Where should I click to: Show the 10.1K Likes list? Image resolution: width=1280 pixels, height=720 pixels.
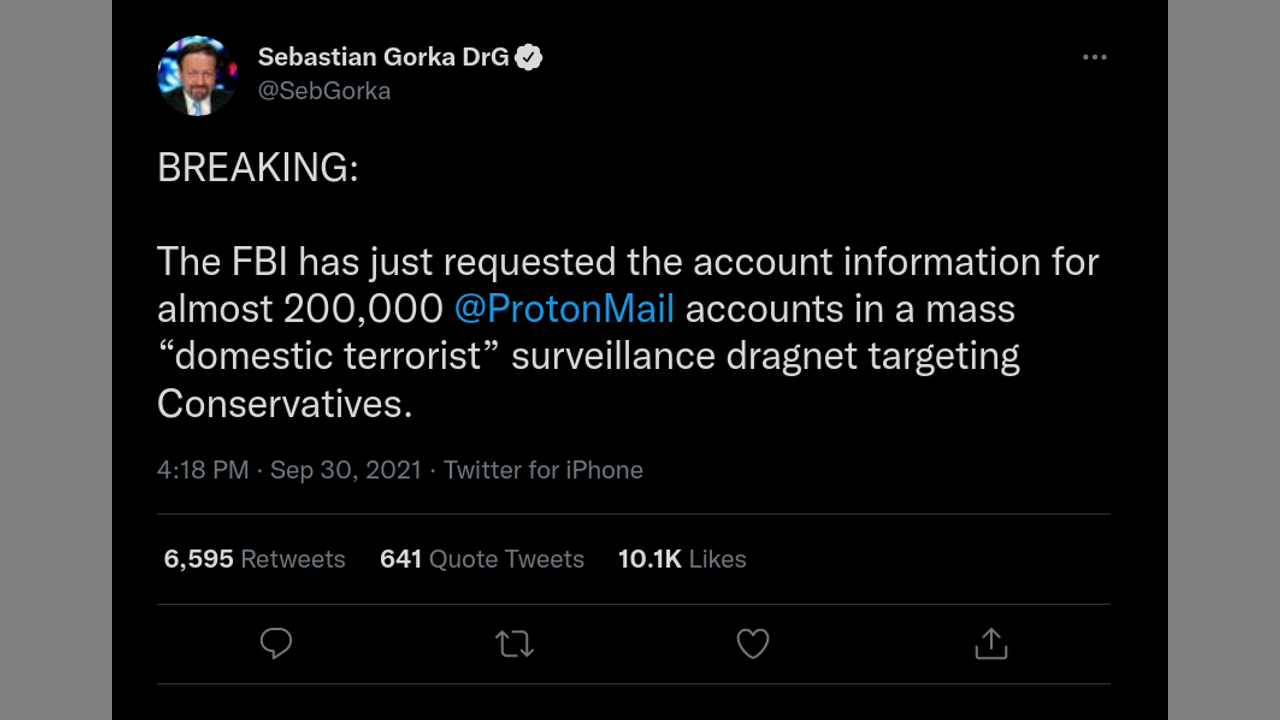pos(682,559)
